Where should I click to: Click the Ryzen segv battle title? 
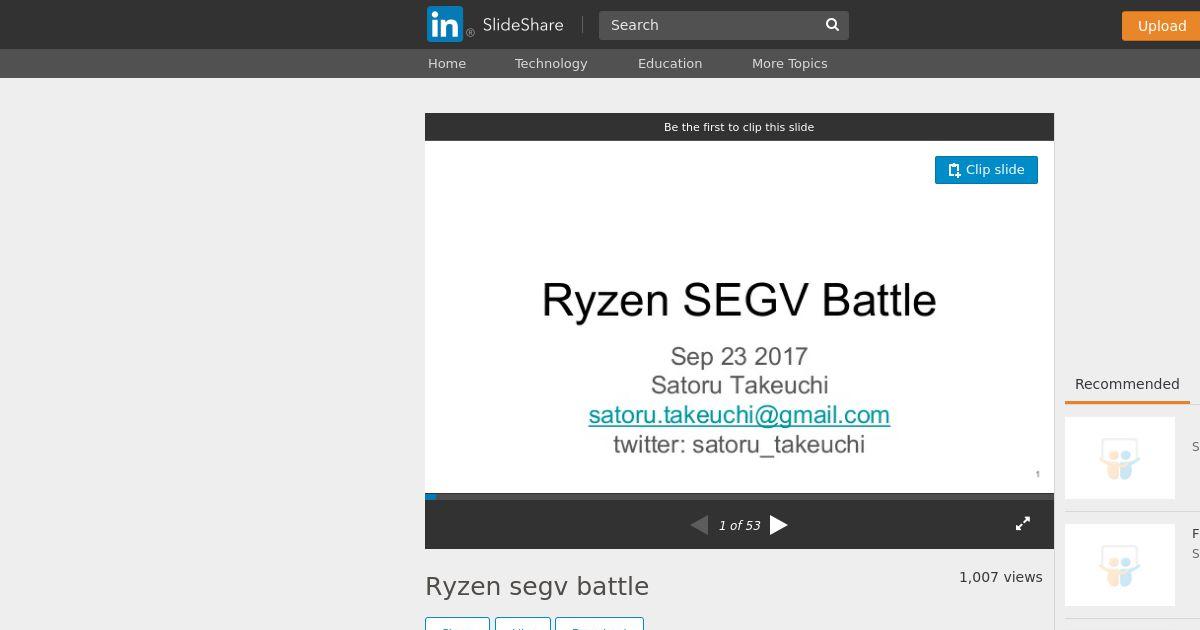click(x=537, y=586)
